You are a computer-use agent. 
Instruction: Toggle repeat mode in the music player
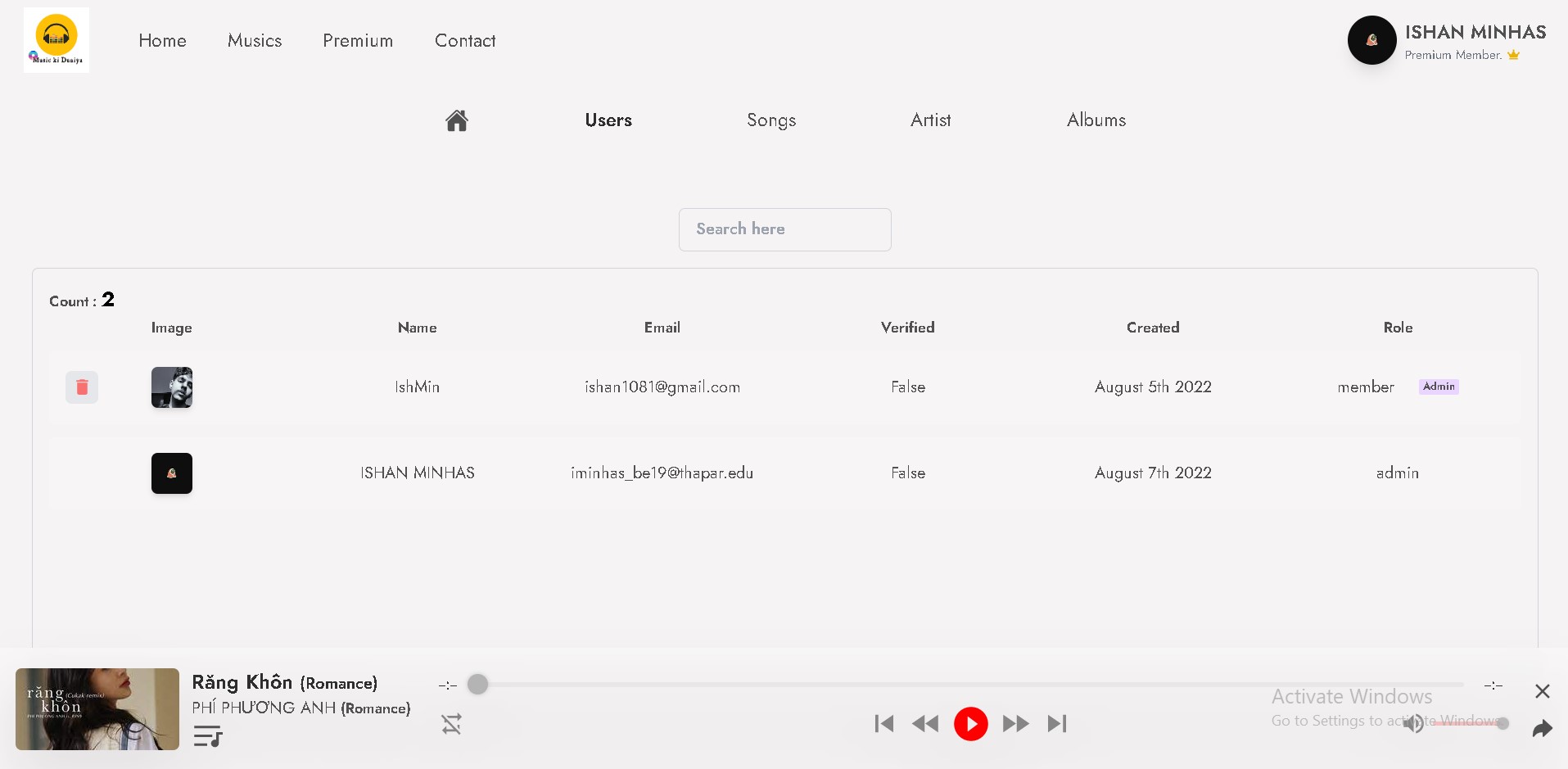click(451, 724)
